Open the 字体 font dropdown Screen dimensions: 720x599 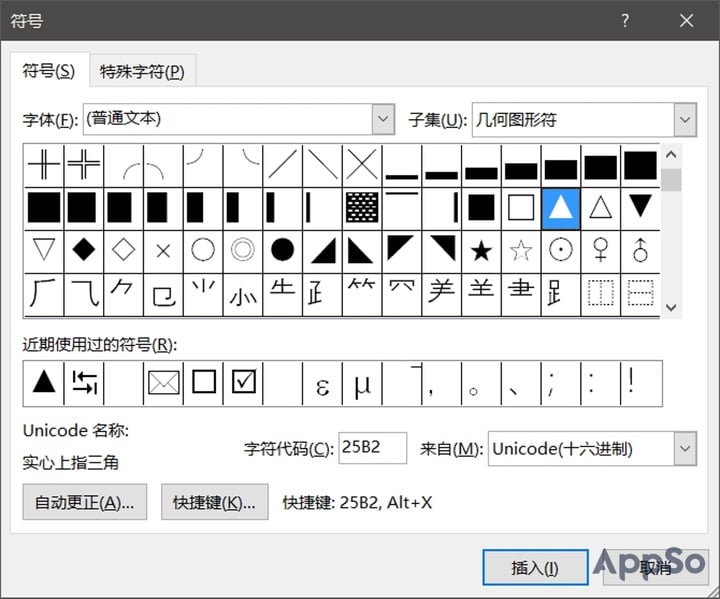(383, 120)
